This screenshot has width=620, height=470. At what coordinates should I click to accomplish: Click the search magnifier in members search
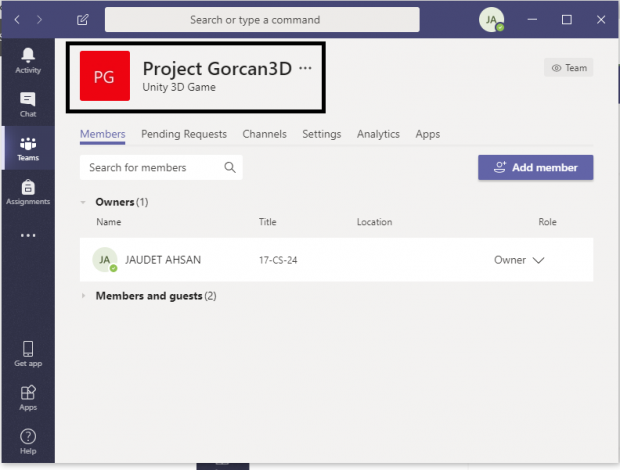click(x=230, y=167)
